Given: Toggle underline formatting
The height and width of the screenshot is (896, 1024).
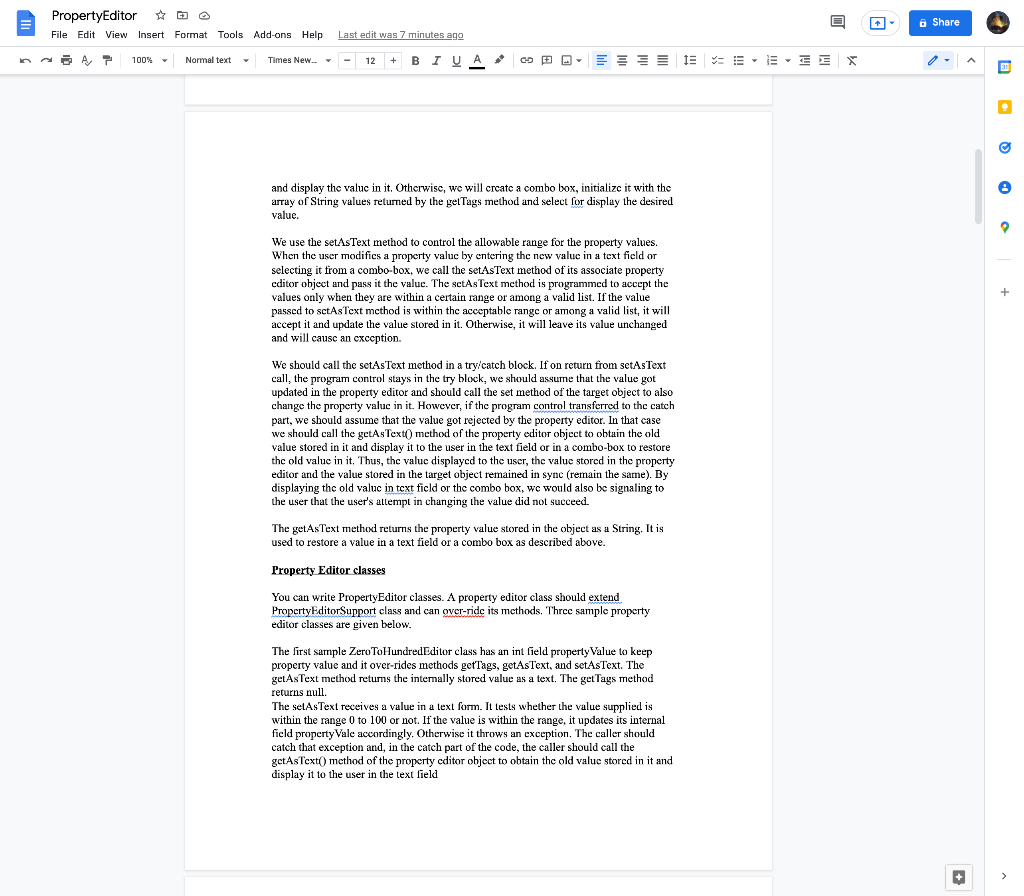Looking at the screenshot, I should tap(457, 60).
